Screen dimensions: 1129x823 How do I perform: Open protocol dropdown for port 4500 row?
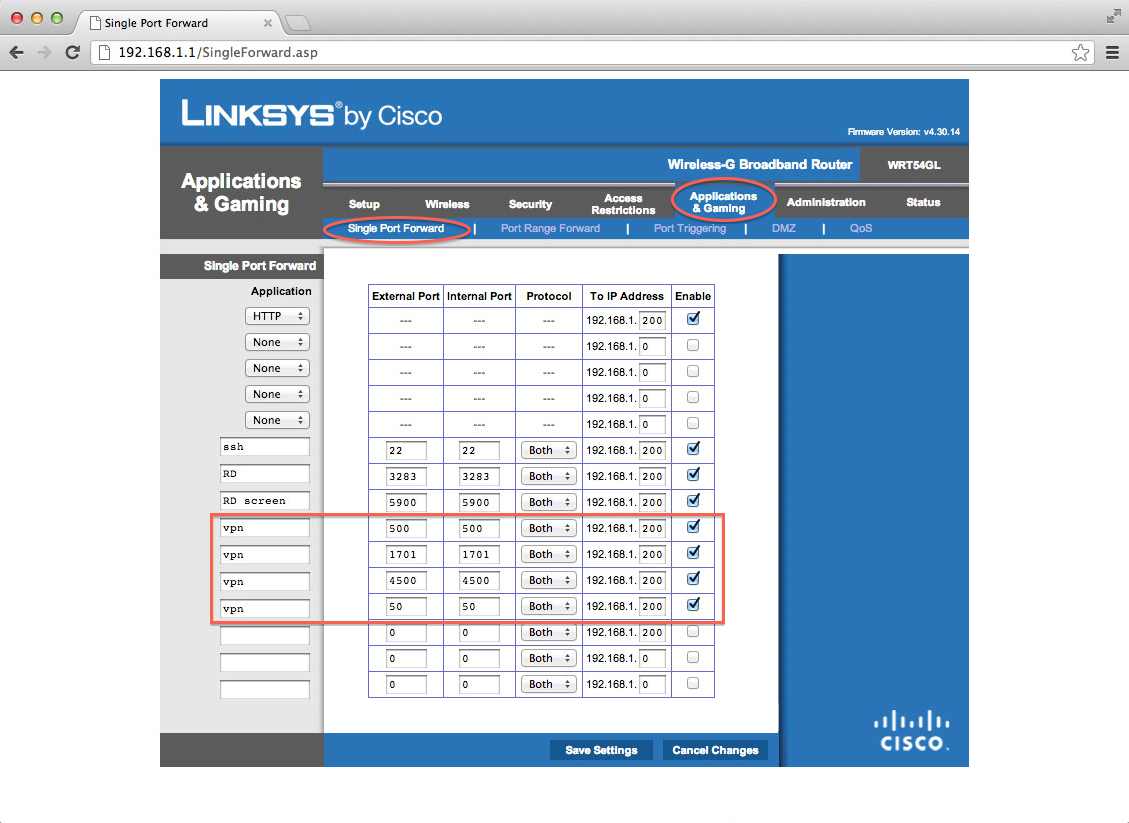tap(549, 580)
